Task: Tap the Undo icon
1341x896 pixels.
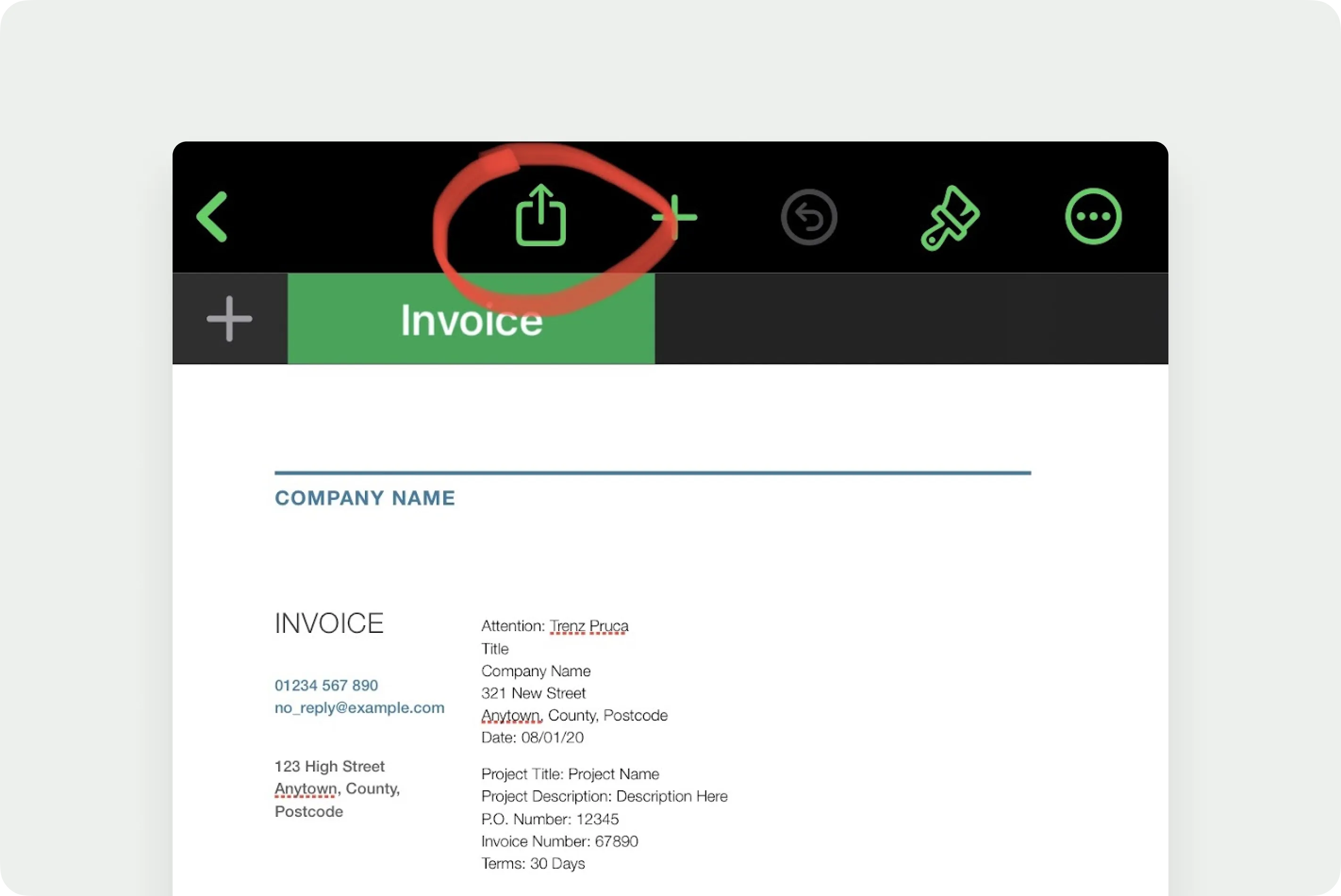Action: pyautogui.click(x=809, y=217)
